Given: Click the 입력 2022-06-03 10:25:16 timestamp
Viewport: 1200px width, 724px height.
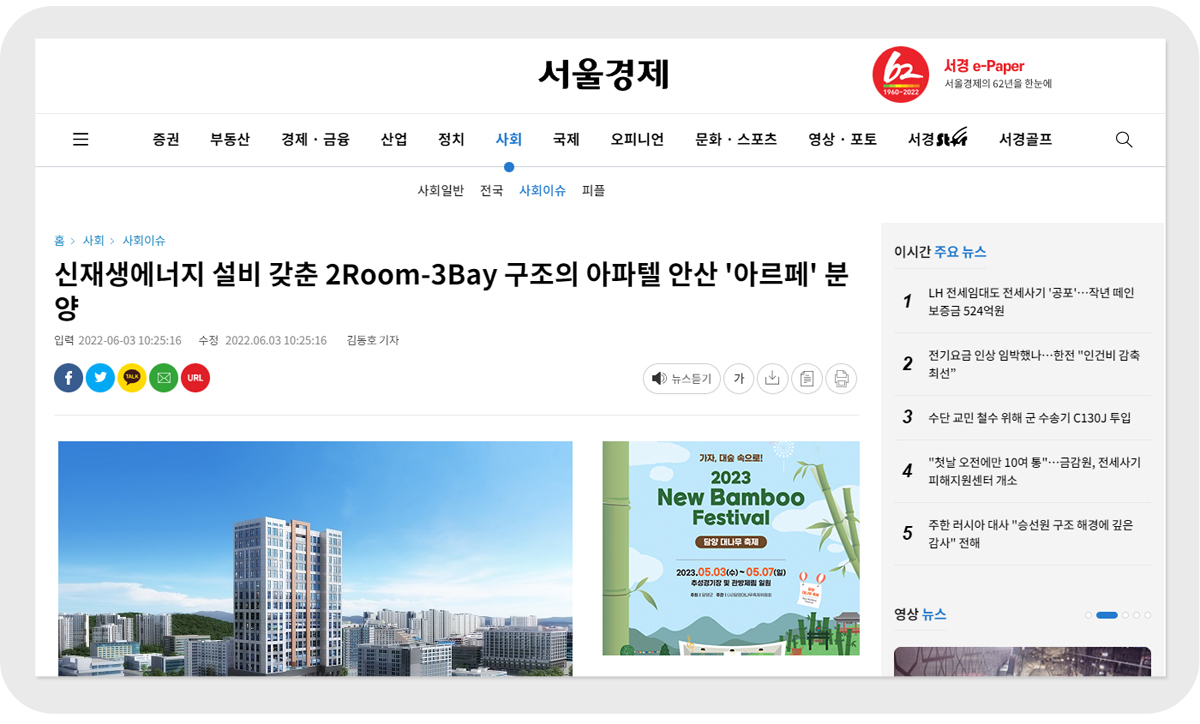Looking at the screenshot, I should click(x=118, y=340).
